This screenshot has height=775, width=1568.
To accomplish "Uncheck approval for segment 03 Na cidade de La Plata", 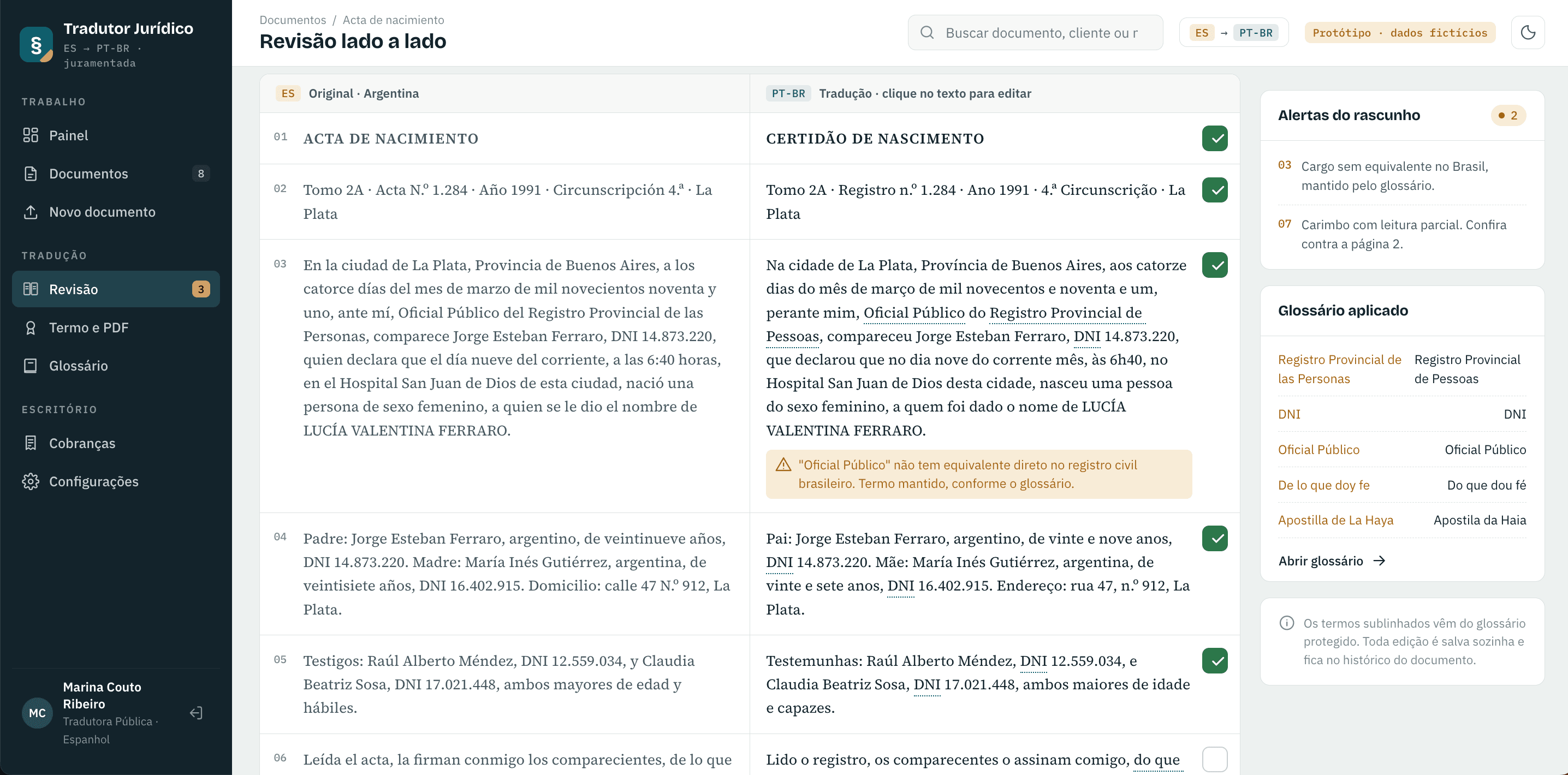I will (x=1214, y=265).
